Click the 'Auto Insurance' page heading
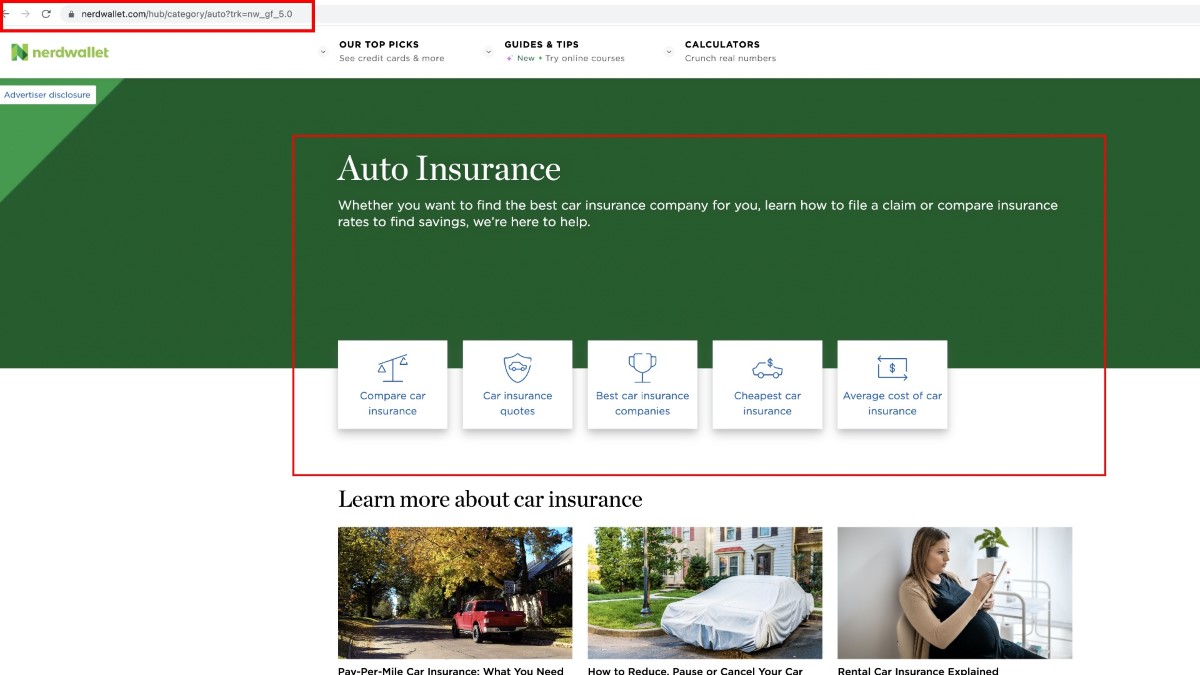Screen dimensions: 1200x675 tap(449, 168)
